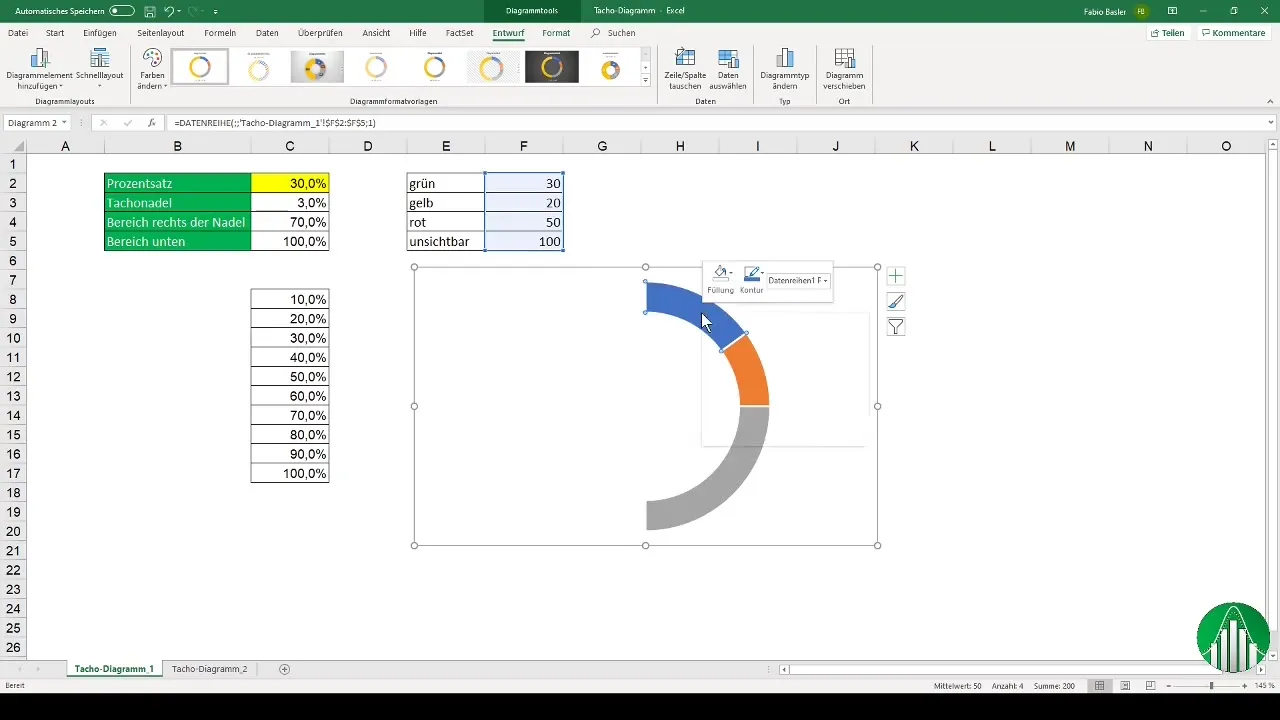Open the Formeln ribbon tab
1280x720 pixels.
click(x=220, y=33)
